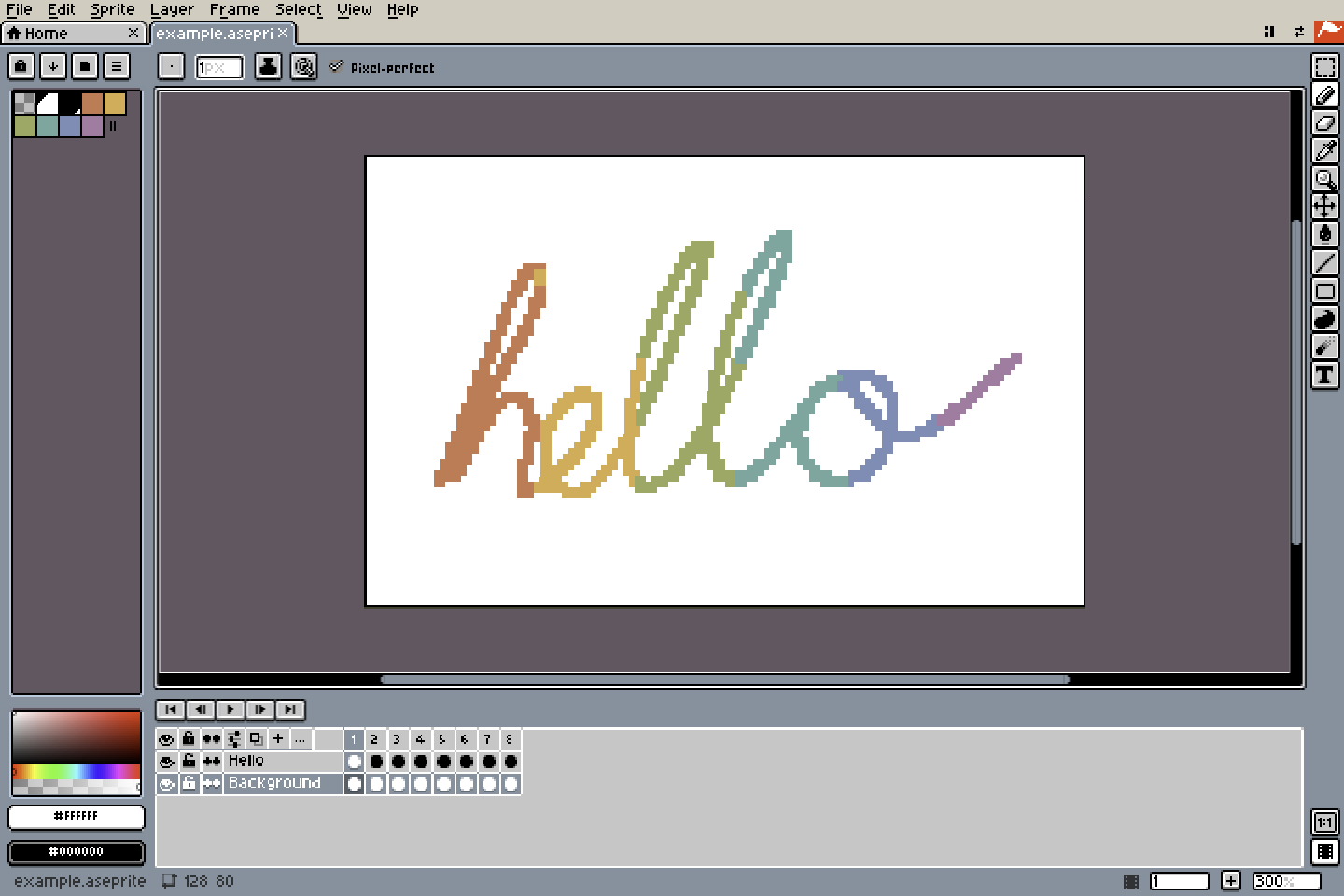The width and height of the screenshot is (1344, 896).
Task: Click the rainbow hue slider
Action: 77,772
